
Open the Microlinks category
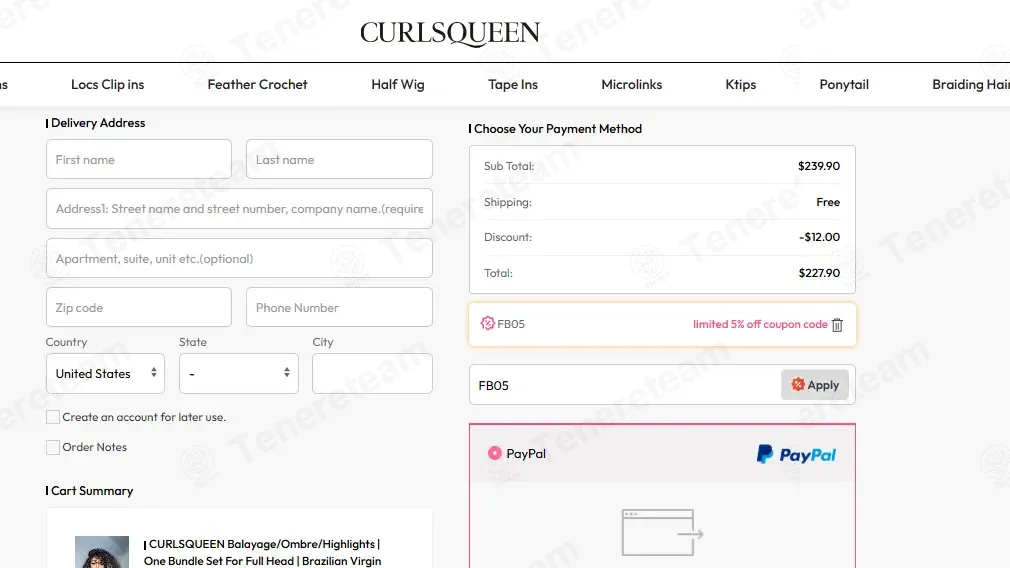tap(631, 84)
